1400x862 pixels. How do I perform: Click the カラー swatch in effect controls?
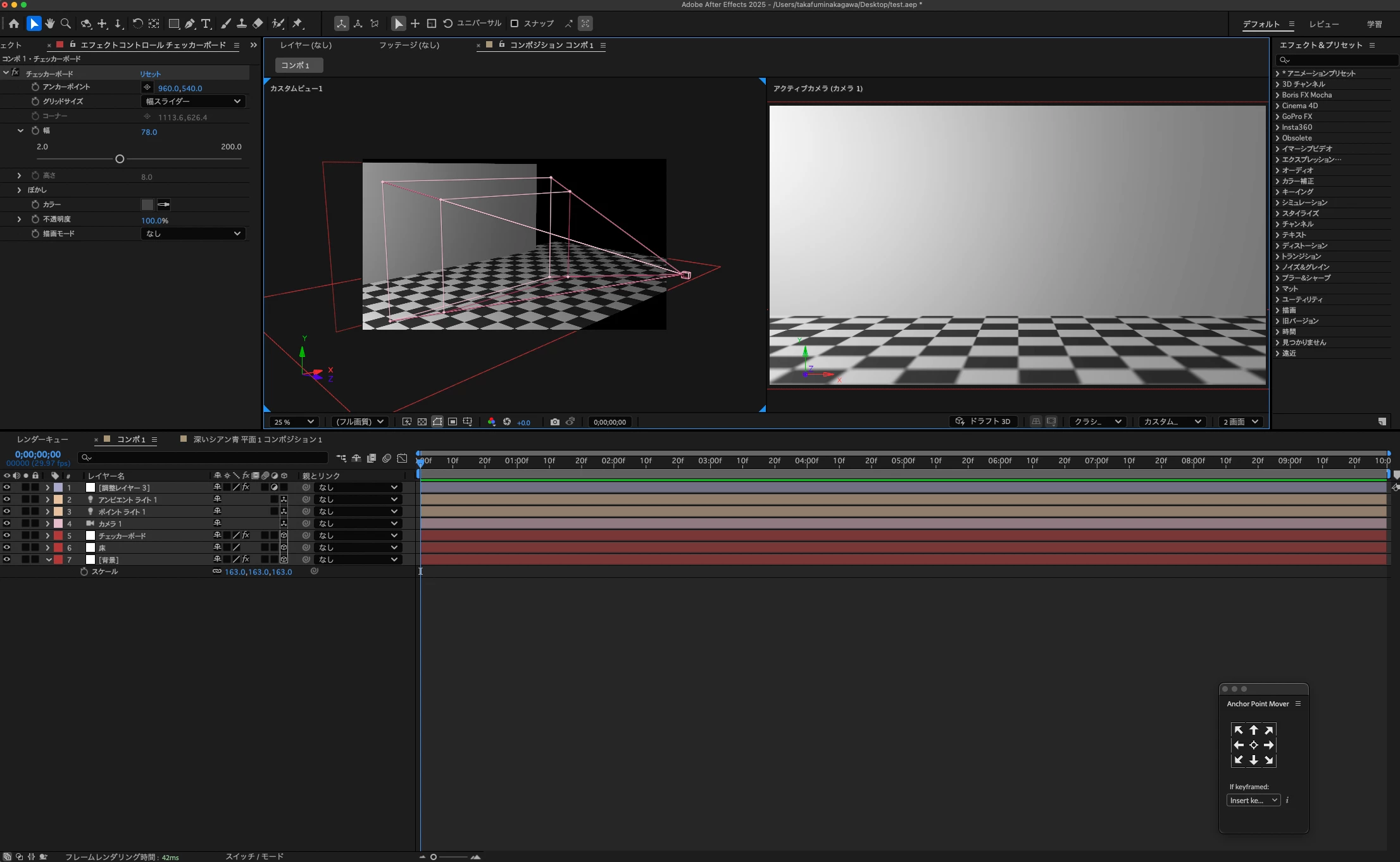[x=147, y=204]
